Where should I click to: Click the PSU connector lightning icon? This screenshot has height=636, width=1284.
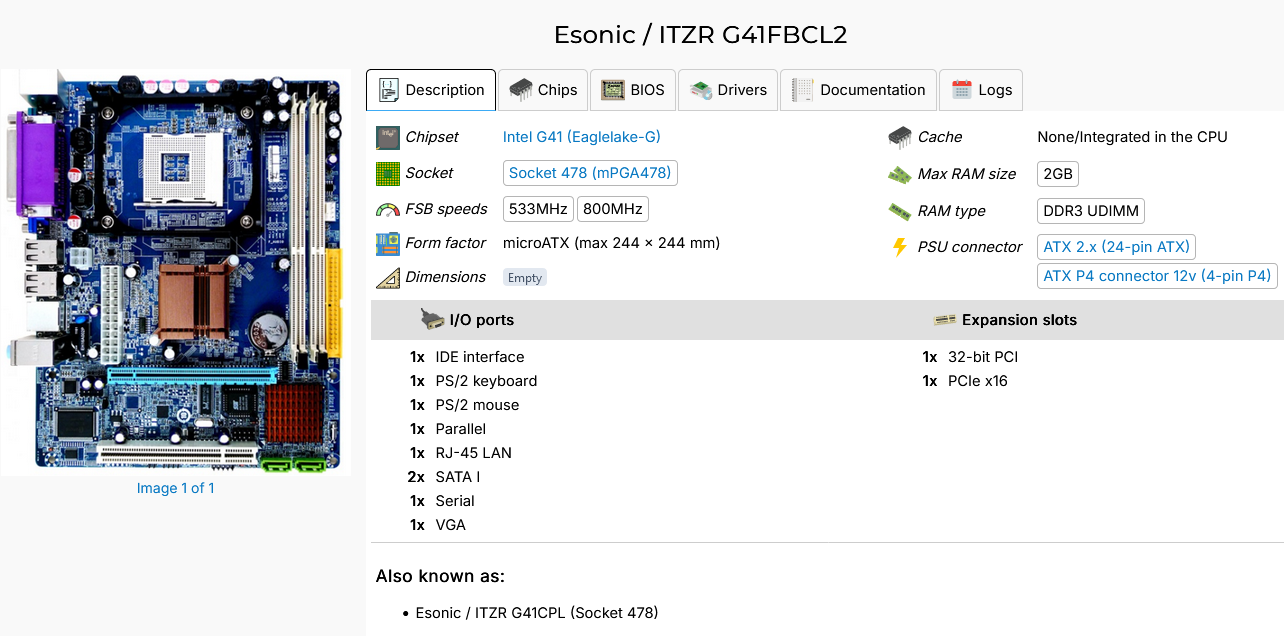[900, 247]
